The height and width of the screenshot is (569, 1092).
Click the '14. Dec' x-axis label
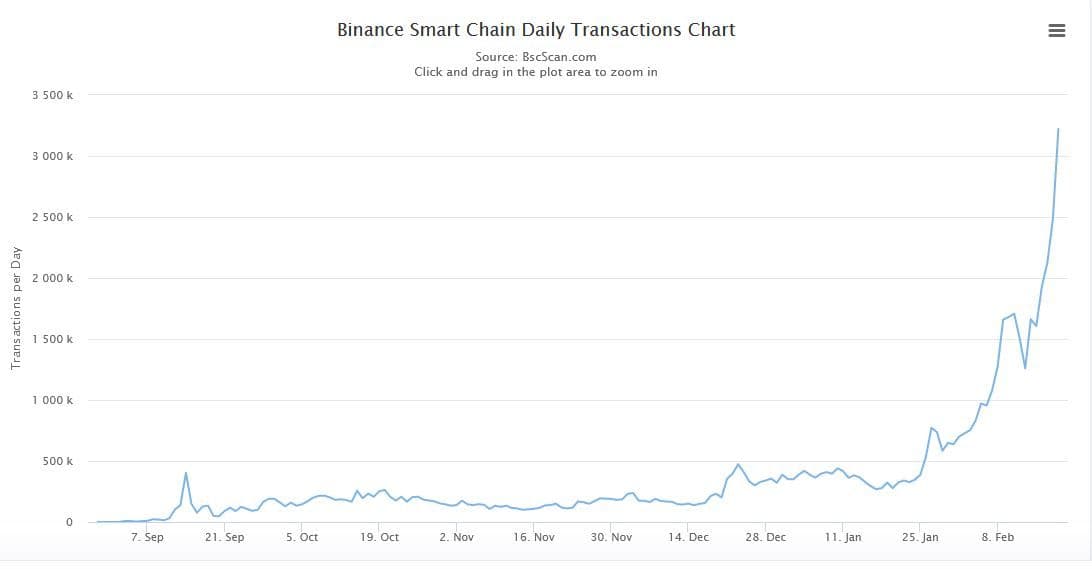(x=688, y=537)
